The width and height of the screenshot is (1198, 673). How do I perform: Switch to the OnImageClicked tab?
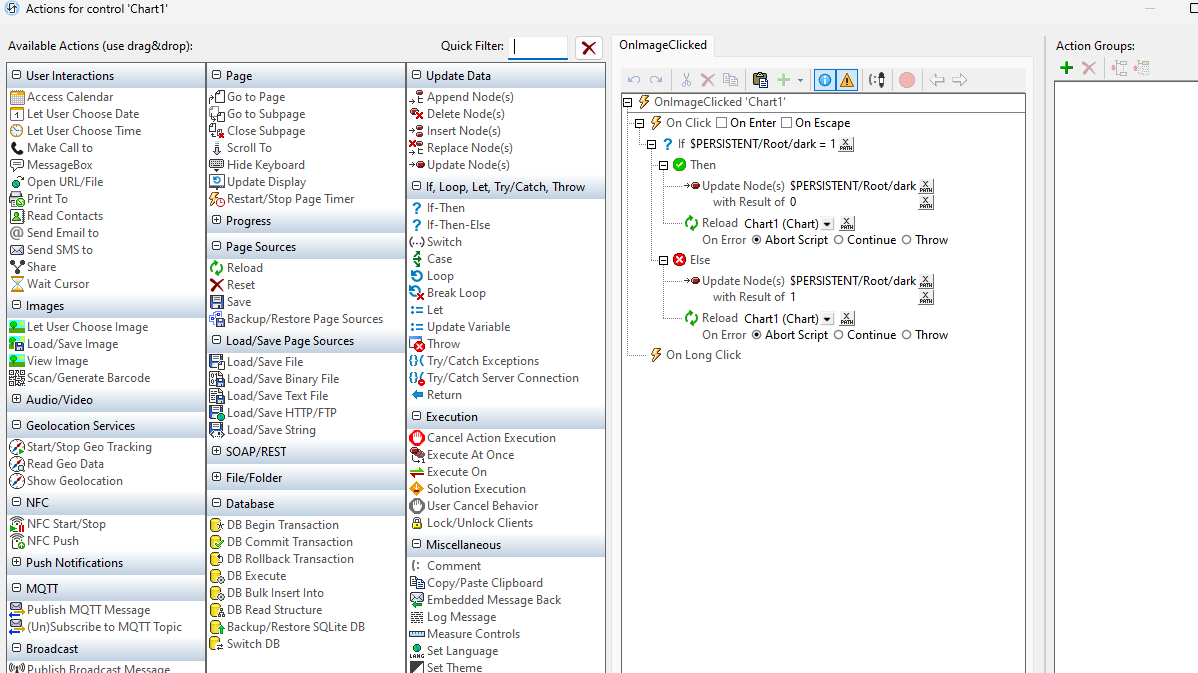[x=663, y=44]
